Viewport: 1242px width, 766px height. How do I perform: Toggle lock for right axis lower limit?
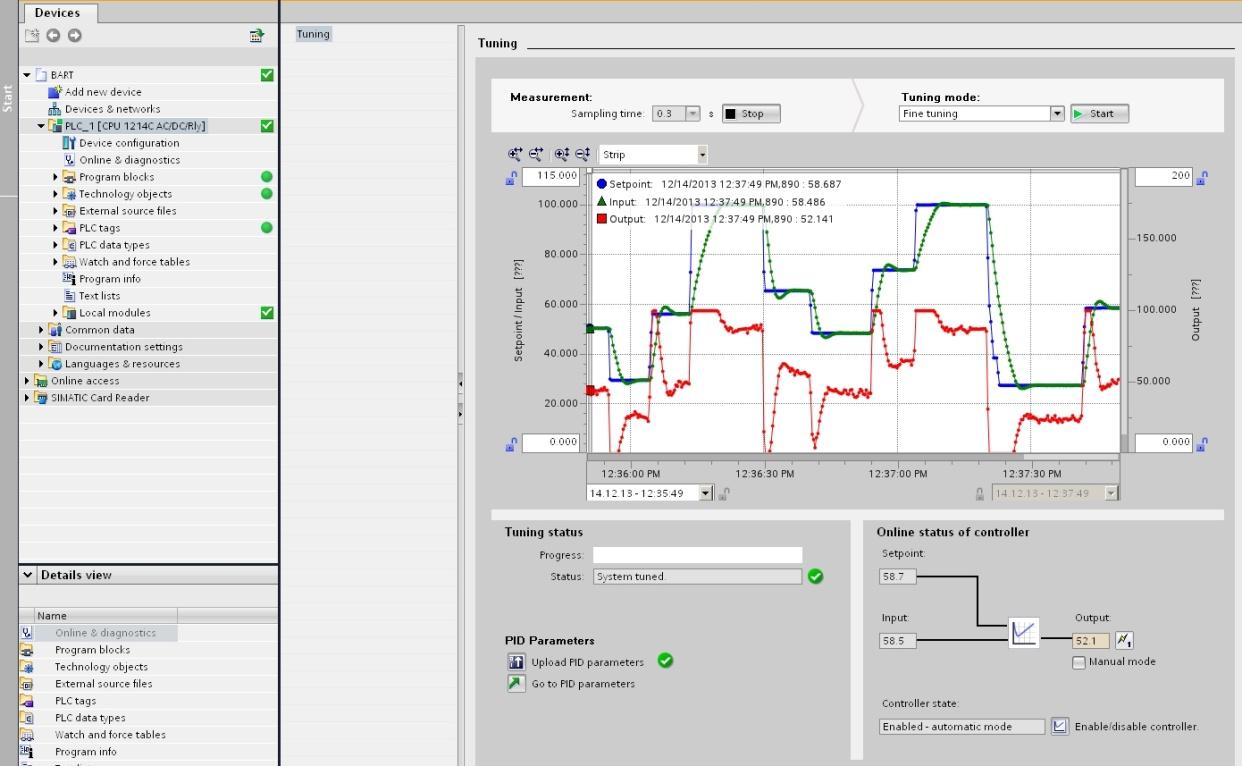(1203, 443)
